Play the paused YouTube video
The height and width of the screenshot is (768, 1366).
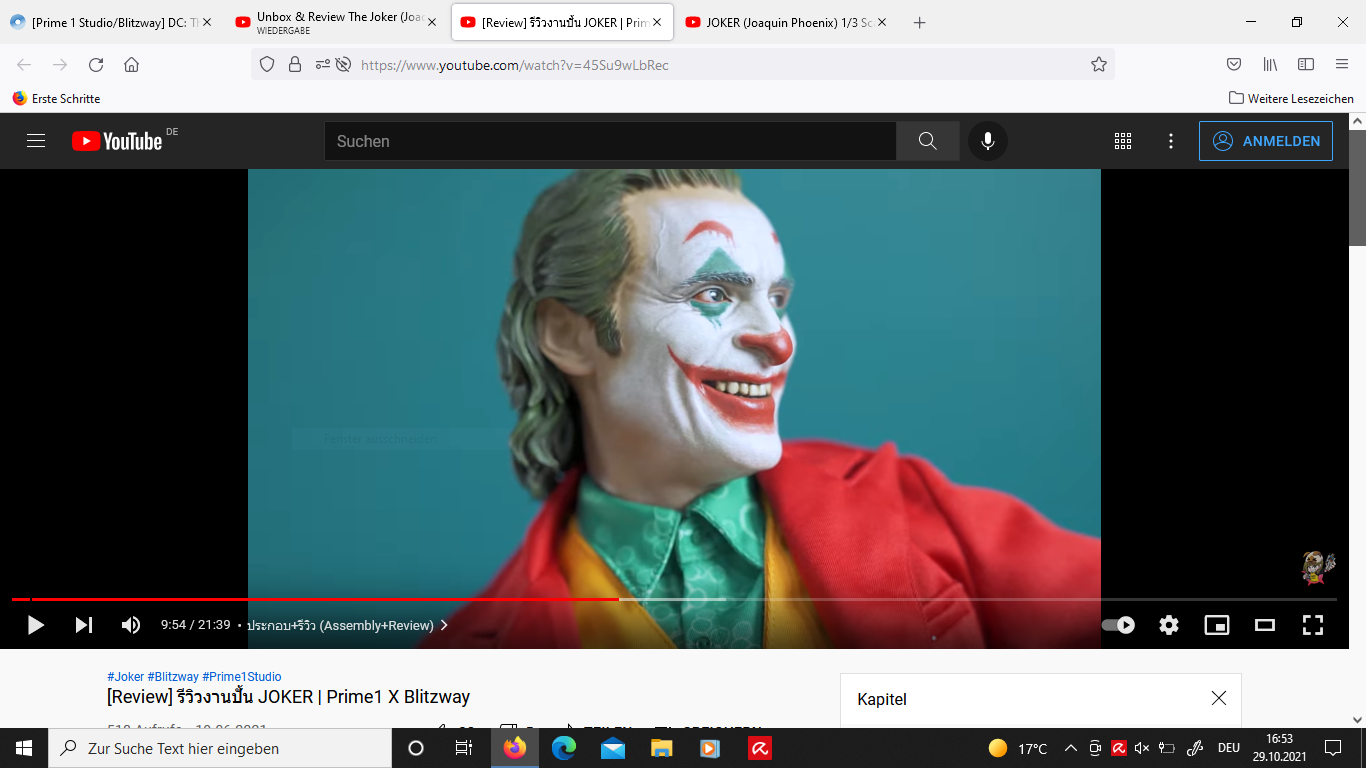tap(36, 625)
